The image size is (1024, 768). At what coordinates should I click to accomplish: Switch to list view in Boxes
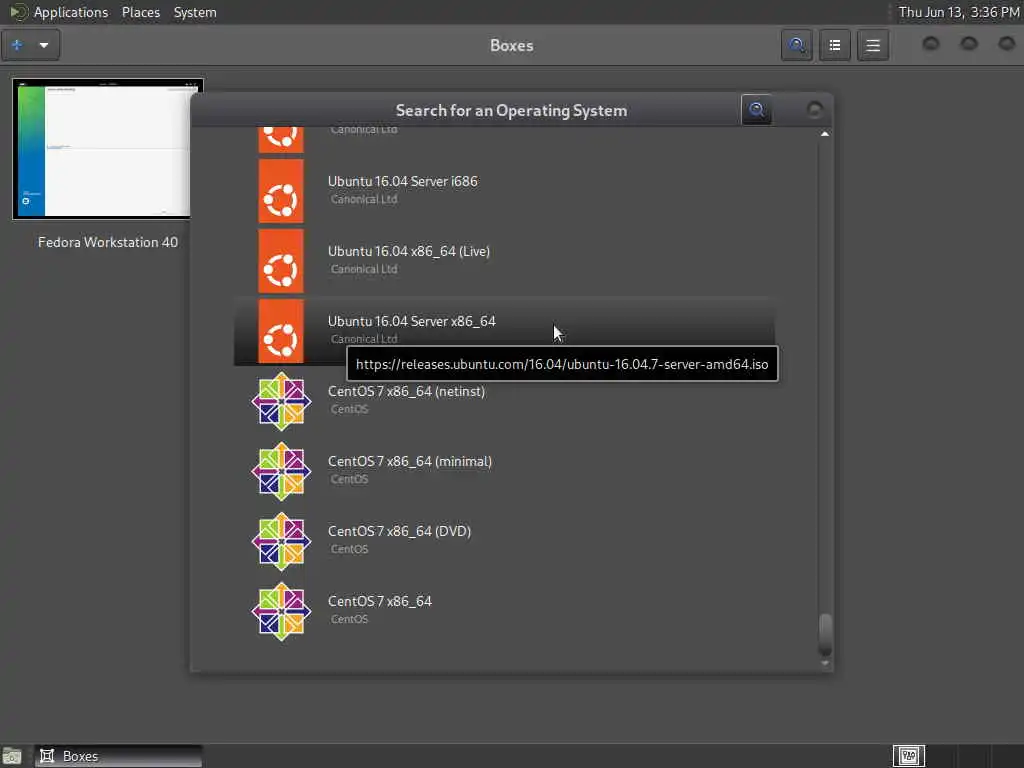[835, 45]
